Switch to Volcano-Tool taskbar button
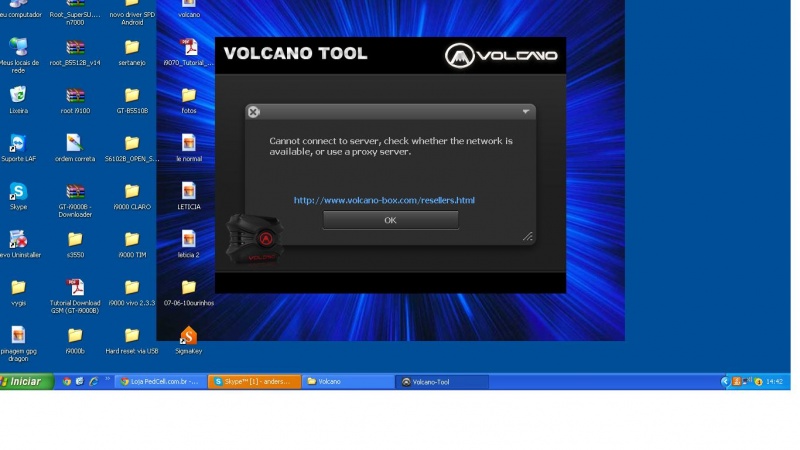800x450 pixels. pyautogui.click(x=442, y=382)
